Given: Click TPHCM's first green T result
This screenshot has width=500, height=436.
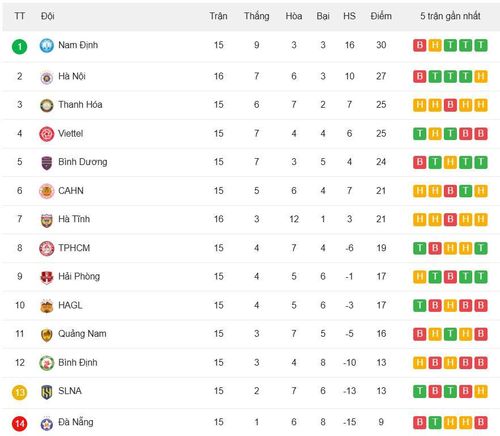Looking at the screenshot, I should [420, 248].
